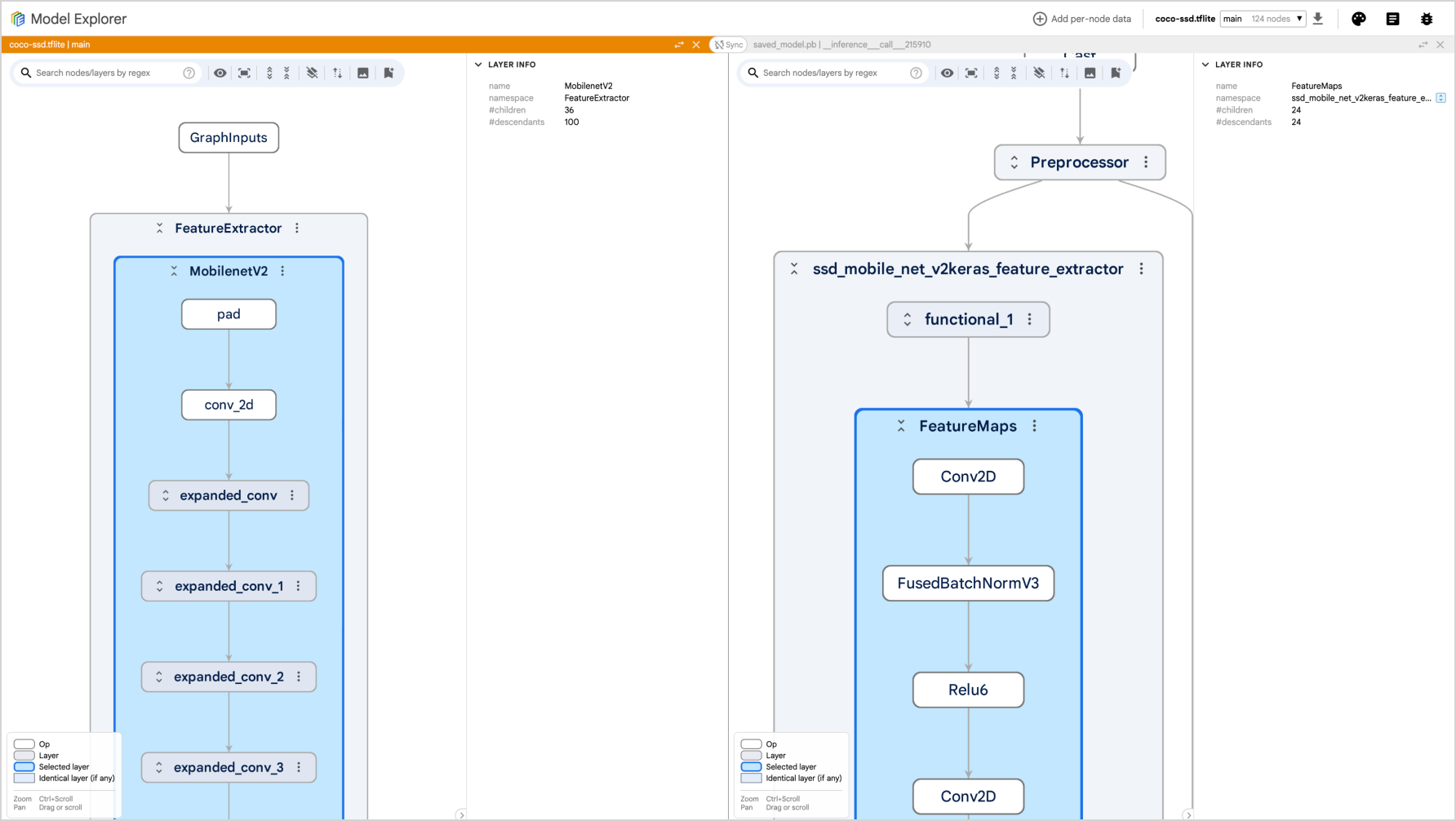This screenshot has height=821, width=1456.
Task: Expand all layers in the left graph
Action: tap(271, 73)
